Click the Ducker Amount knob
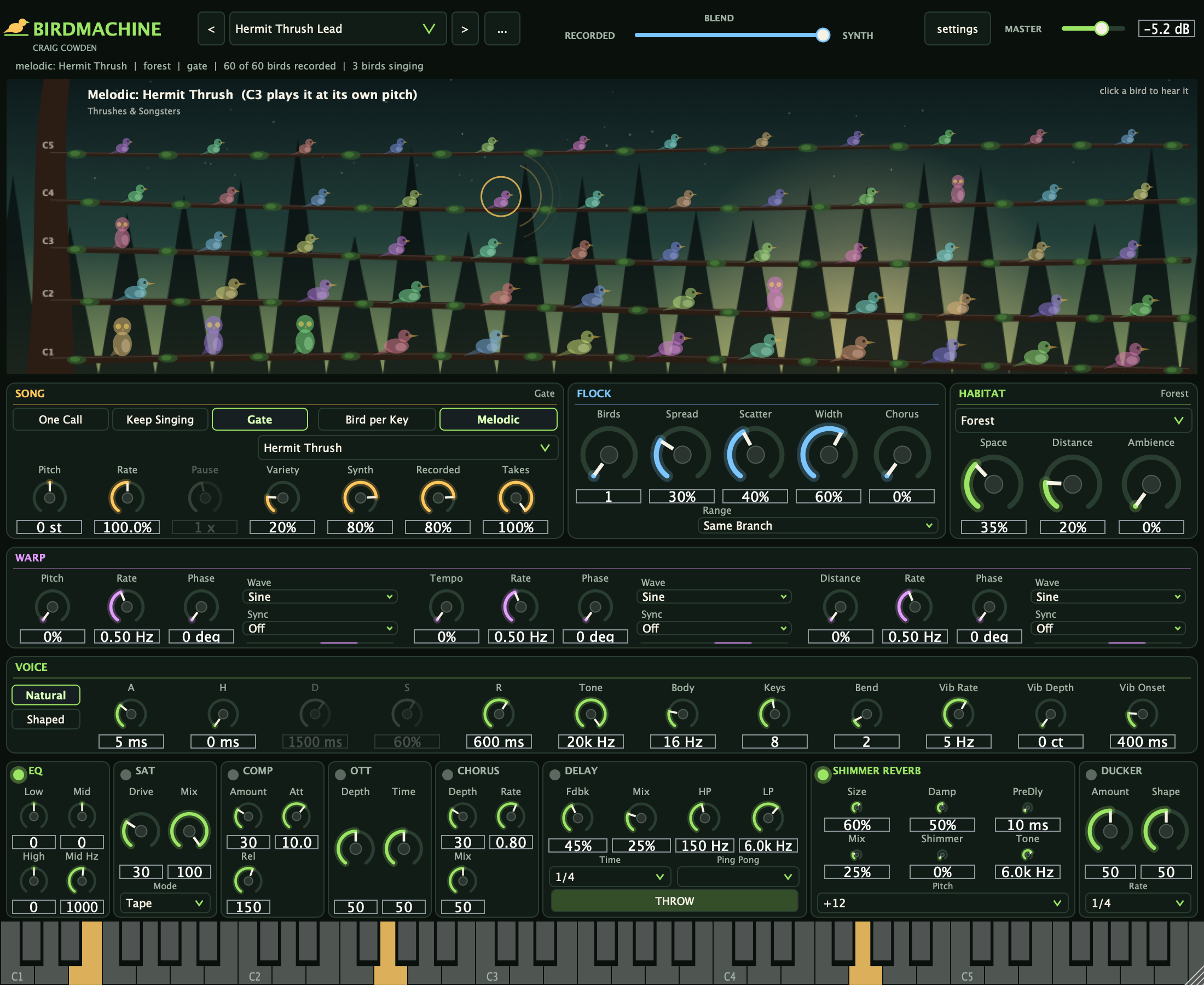The image size is (1204, 985). click(1110, 831)
